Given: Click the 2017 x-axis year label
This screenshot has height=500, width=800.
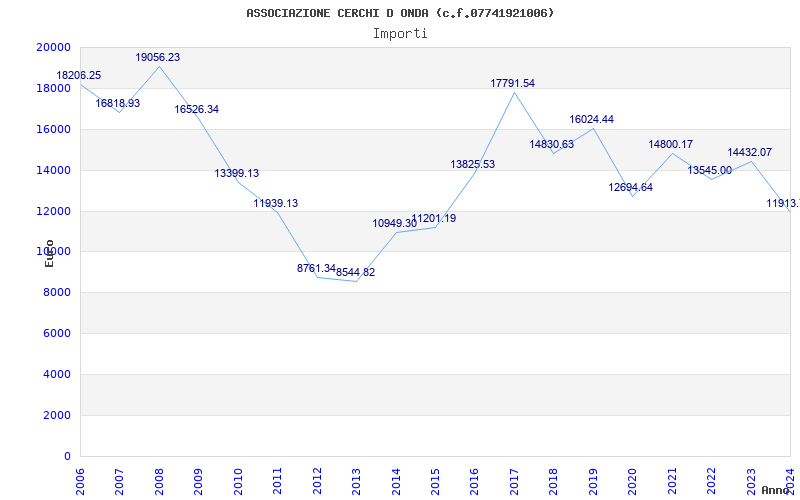Looking at the screenshot, I should point(514,481).
